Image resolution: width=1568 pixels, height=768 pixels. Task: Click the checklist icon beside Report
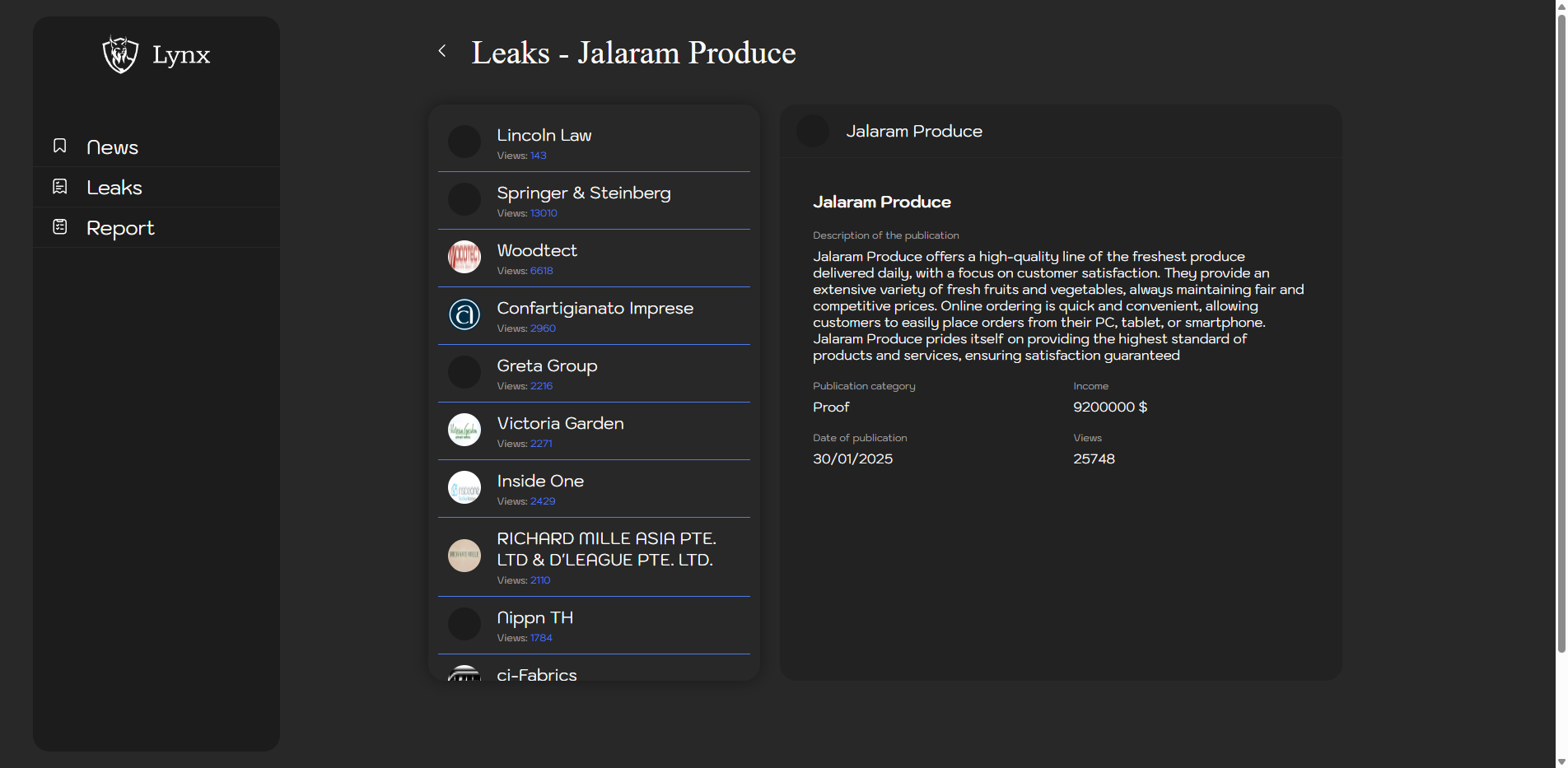click(x=60, y=227)
